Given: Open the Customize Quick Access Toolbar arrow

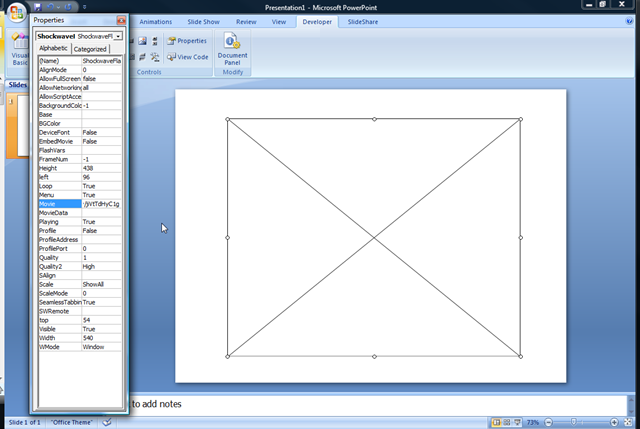Looking at the screenshot, I should (84, 7).
